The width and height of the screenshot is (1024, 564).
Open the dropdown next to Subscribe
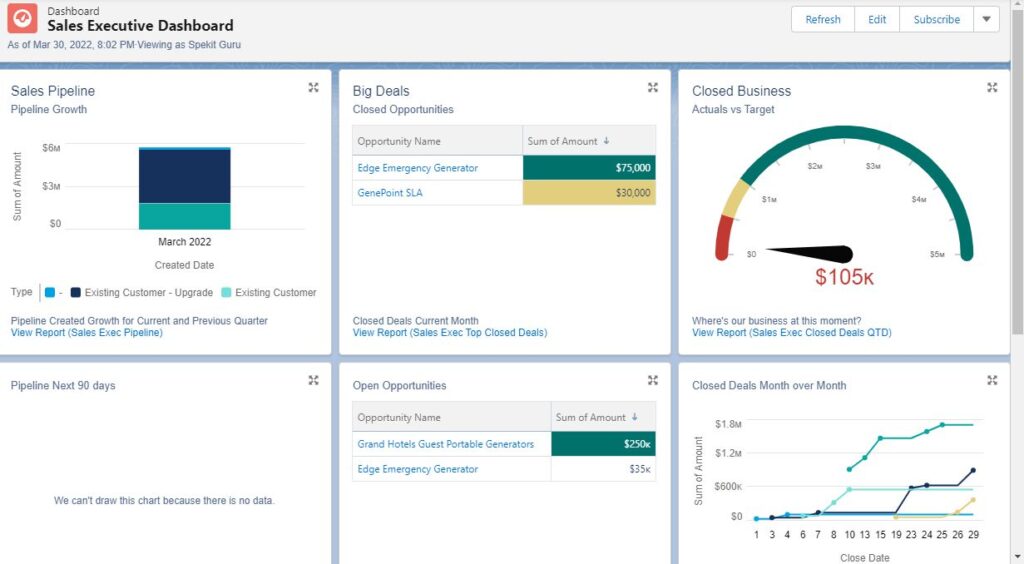click(x=986, y=20)
